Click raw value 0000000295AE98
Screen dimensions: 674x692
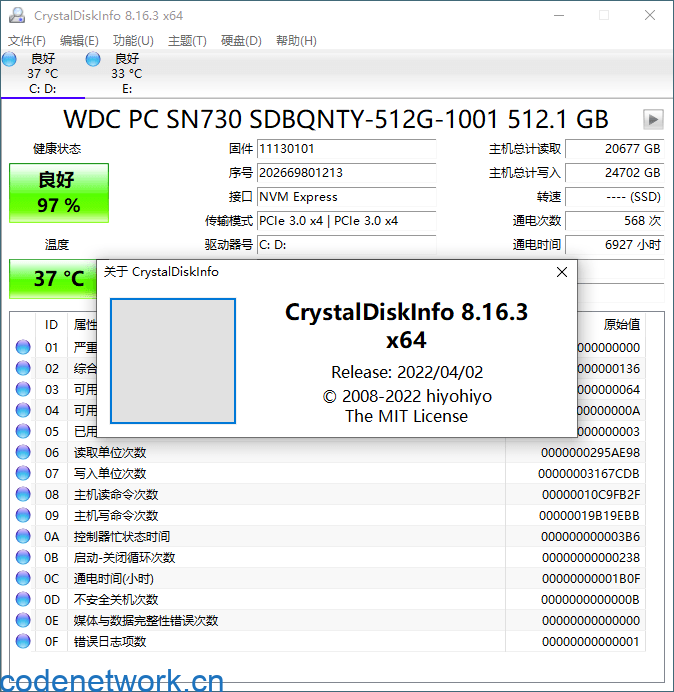click(590, 452)
